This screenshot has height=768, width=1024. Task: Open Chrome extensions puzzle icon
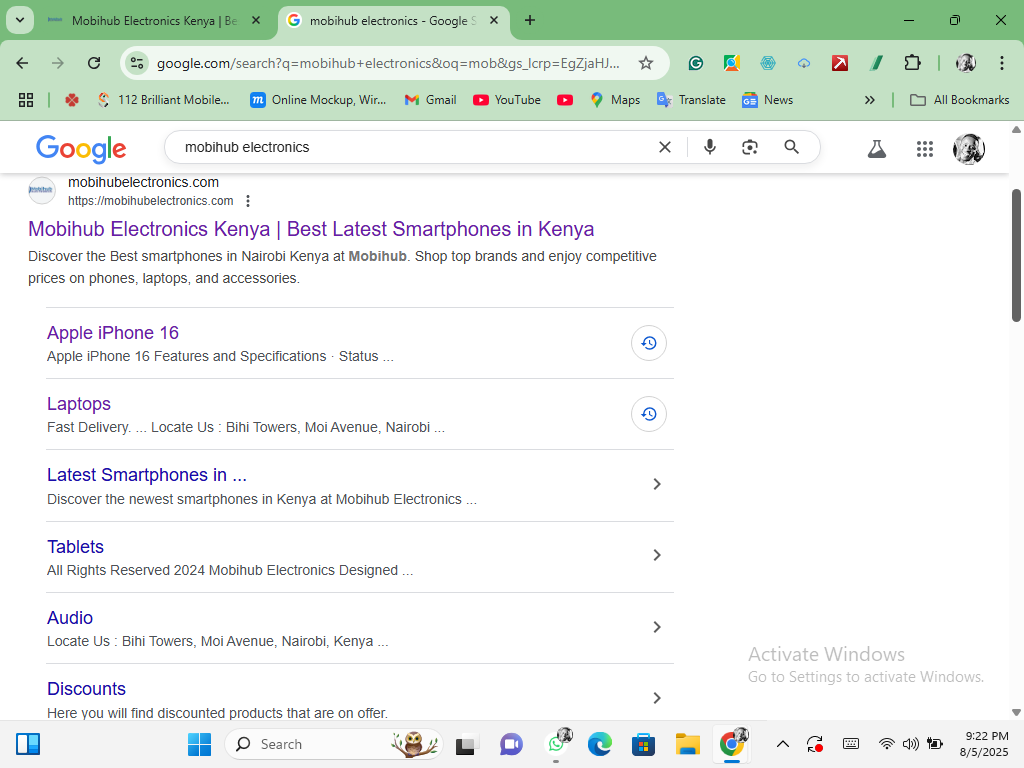coord(912,63)
